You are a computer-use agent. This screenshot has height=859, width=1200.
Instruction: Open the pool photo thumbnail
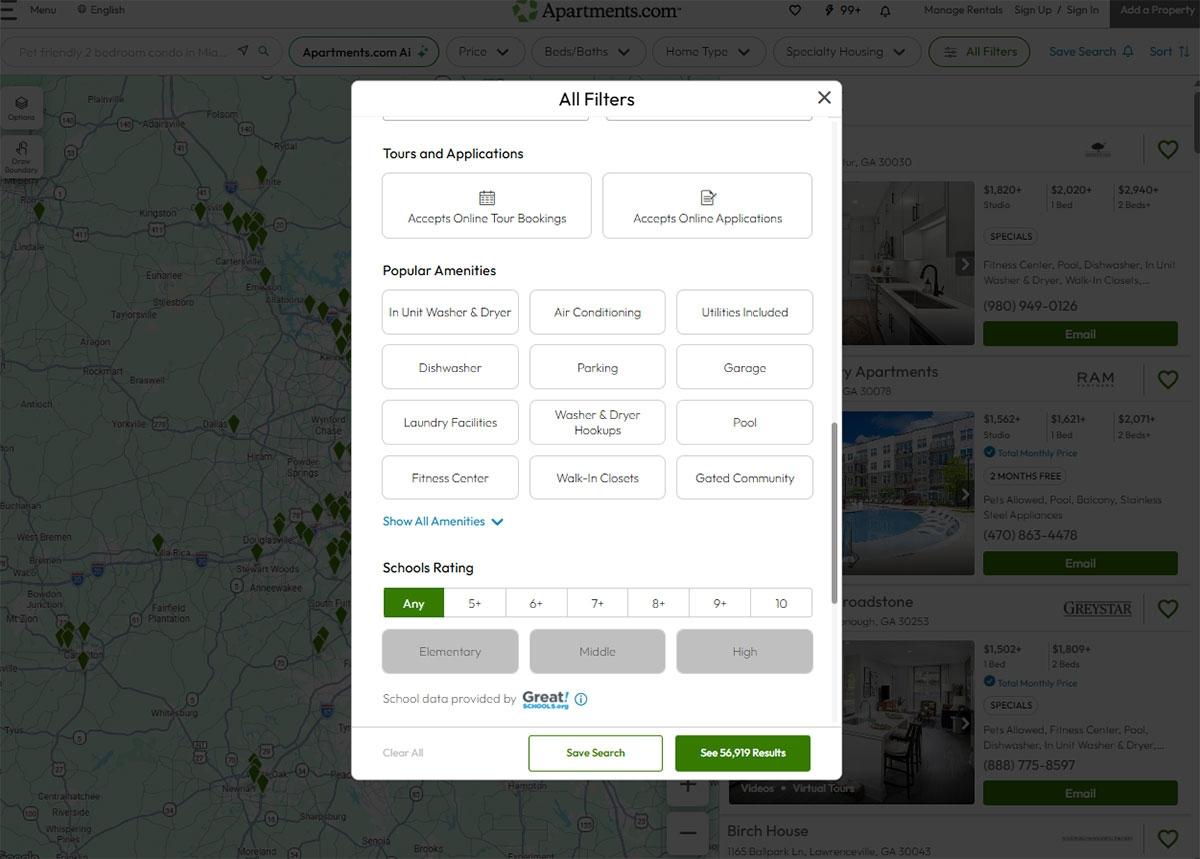[909, 493]
